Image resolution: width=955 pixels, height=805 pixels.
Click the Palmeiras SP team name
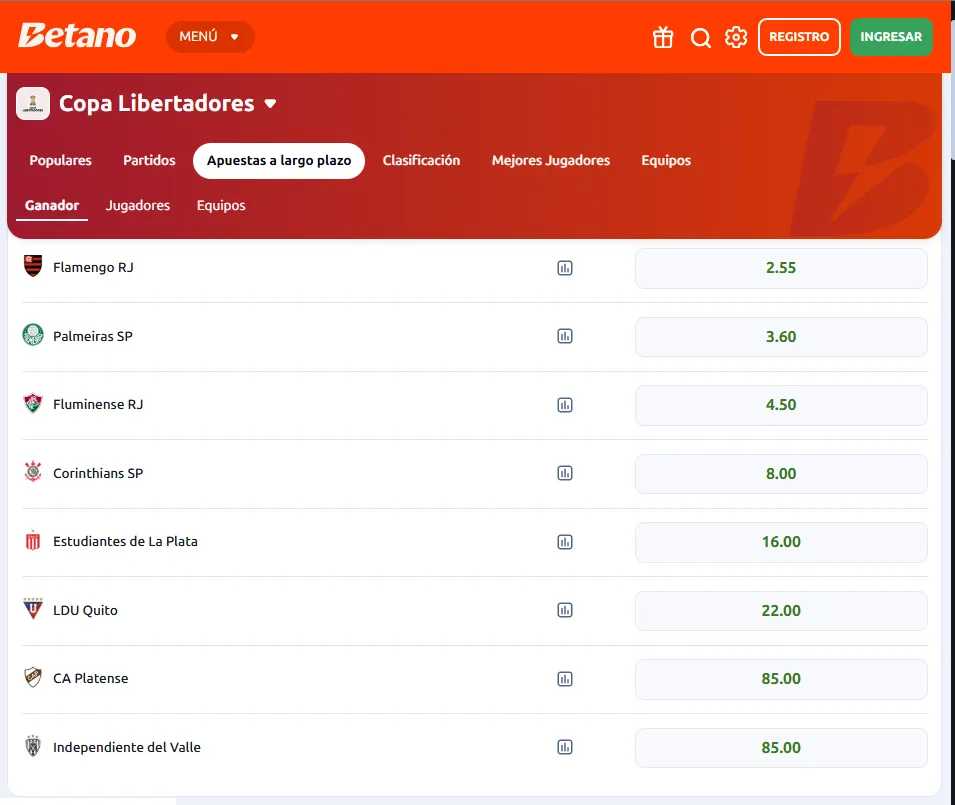point(93,336)
